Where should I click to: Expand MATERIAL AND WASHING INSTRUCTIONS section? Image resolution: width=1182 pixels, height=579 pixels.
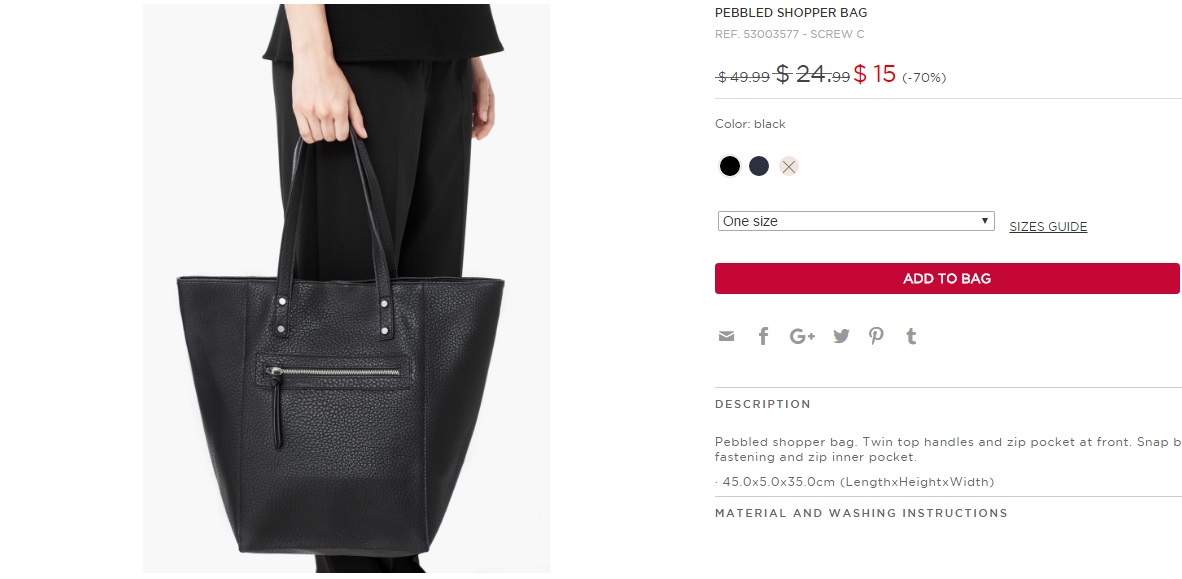861,513
